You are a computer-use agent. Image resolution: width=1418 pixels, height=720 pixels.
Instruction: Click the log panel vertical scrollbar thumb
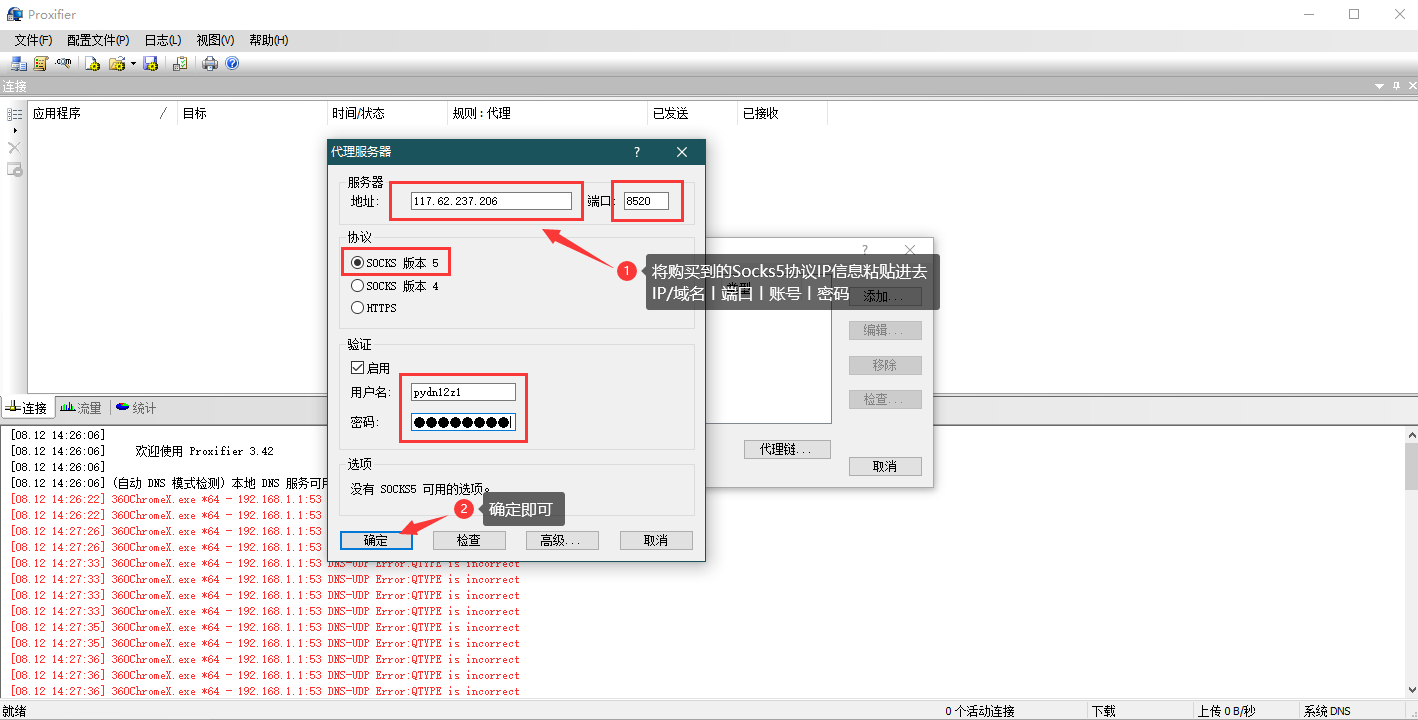coord(1410,467)
